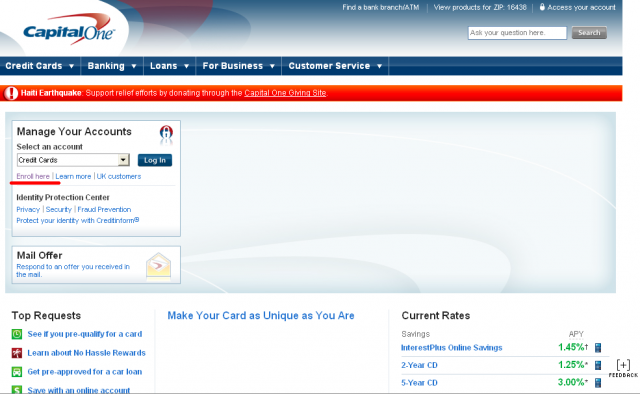The image size is (640, 394).
Task: Open Find a bank branch/ATM link
Action: point(381,7)
